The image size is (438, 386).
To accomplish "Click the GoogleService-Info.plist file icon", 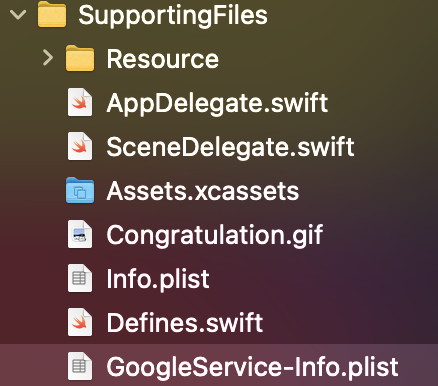I will click(80, 366).
